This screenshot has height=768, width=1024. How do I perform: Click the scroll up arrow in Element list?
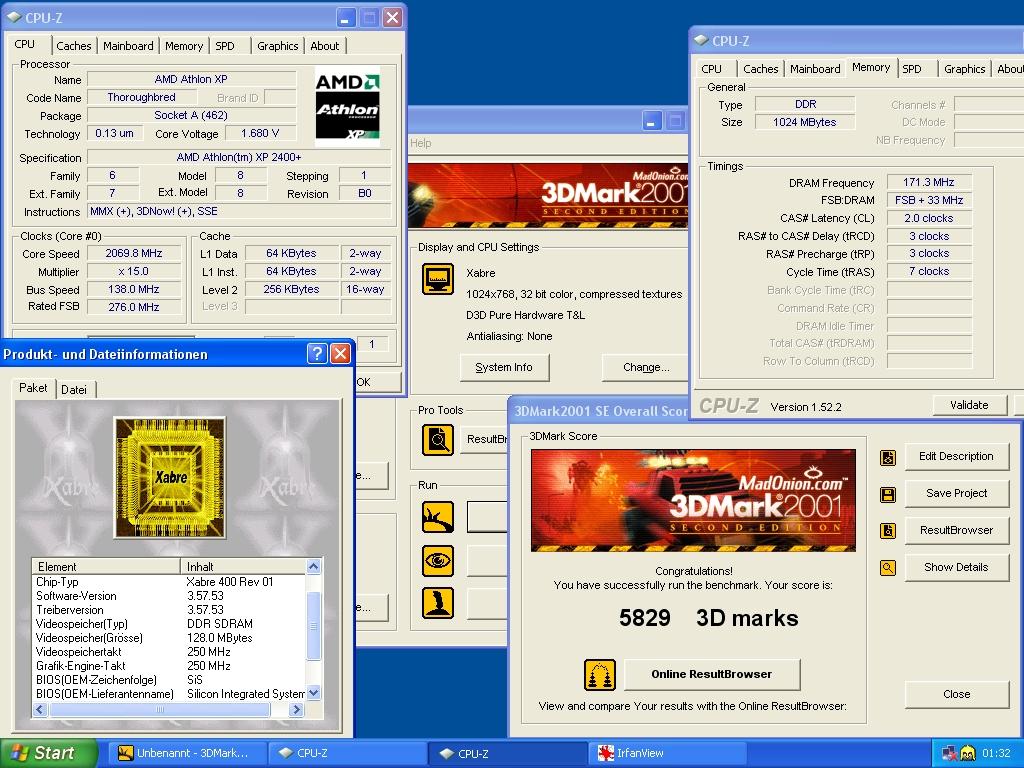point(313,566)
